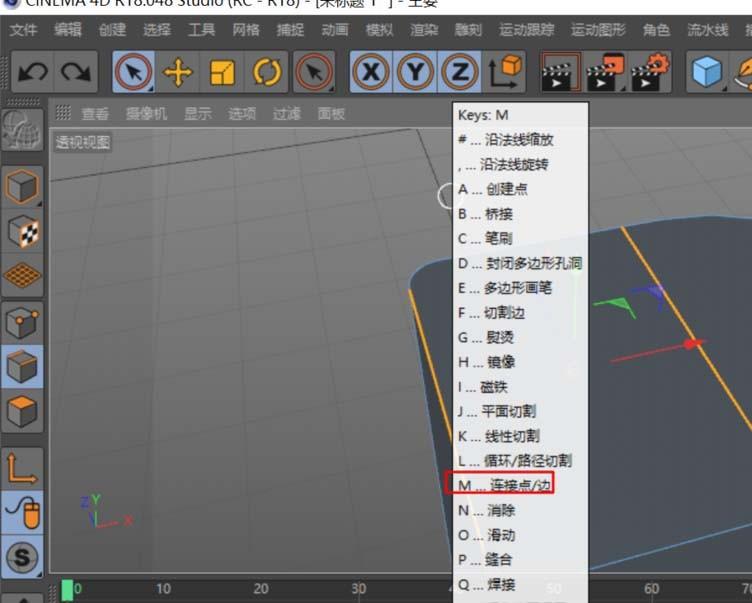Viewport: 752px width, 603px height.
Task: Open the 运动跟踪 menu
Action: click(x=527, y=30)
